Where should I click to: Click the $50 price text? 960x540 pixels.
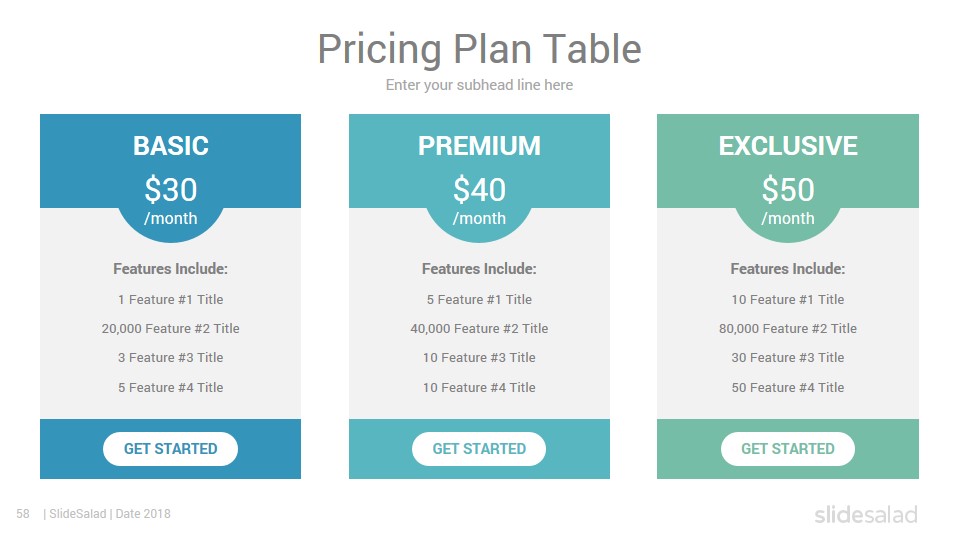pos(788,189)
